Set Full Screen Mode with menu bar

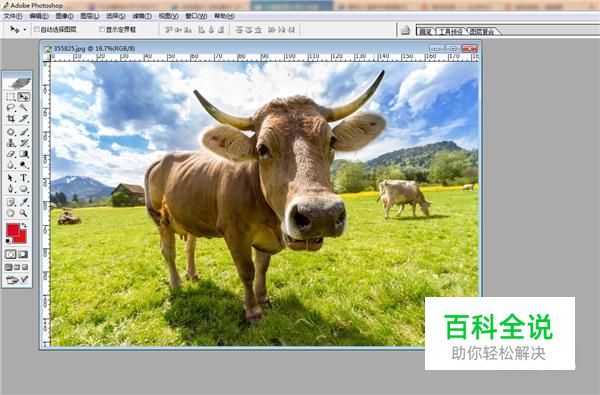(17, 267)
